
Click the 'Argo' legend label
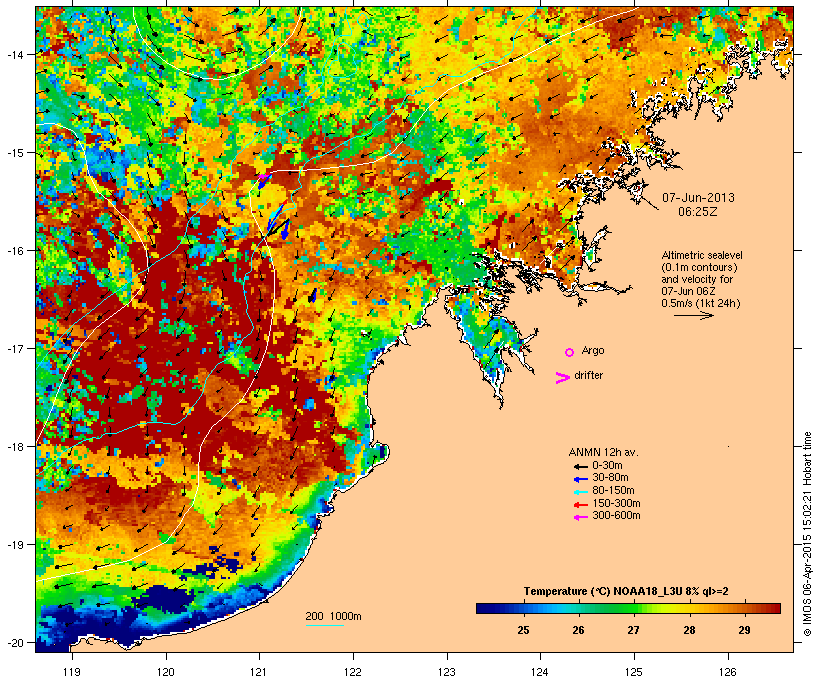click(593, 350)
